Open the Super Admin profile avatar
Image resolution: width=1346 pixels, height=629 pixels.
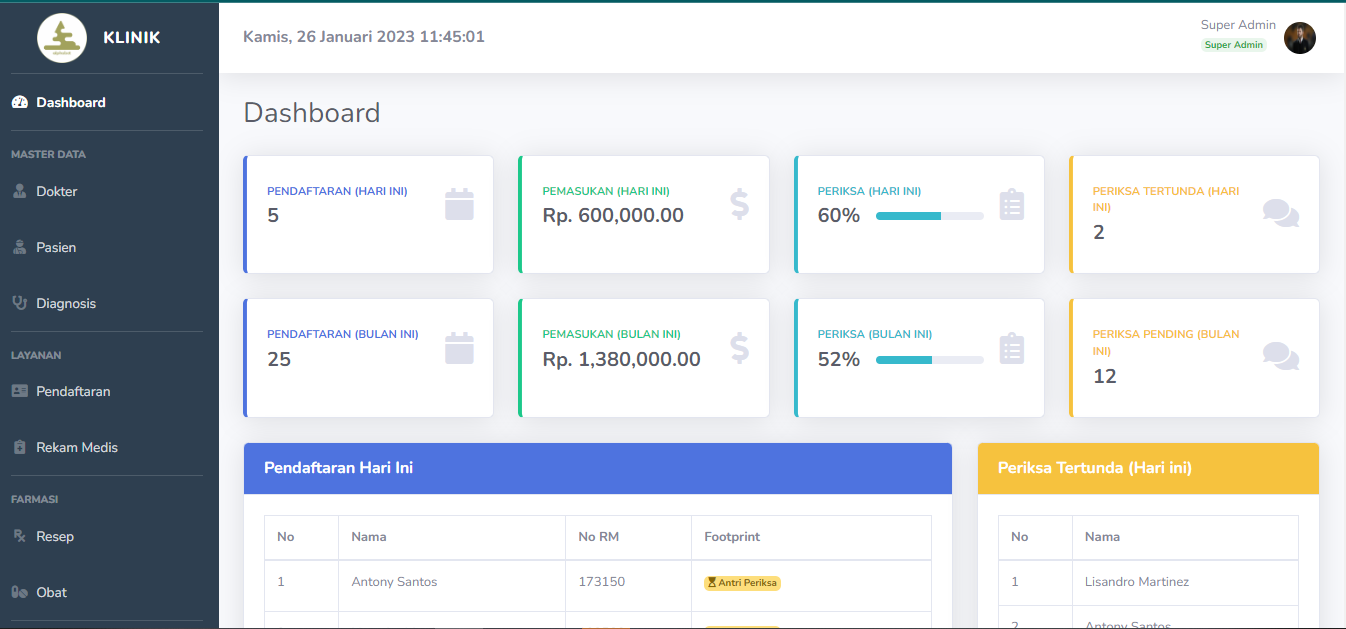pyautogui.click(x=1299, y=38)
